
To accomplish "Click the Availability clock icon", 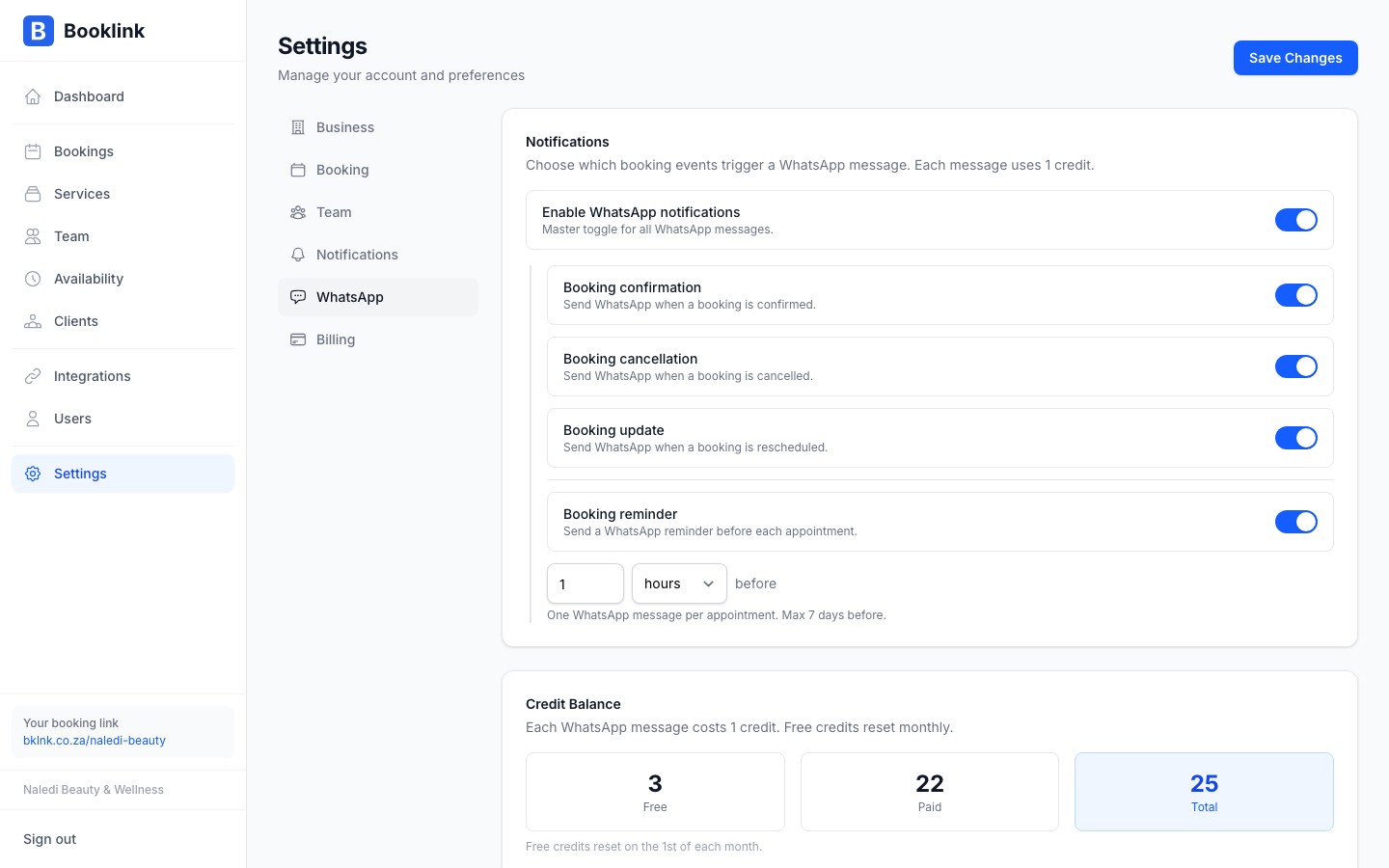I will coord(33,279).
